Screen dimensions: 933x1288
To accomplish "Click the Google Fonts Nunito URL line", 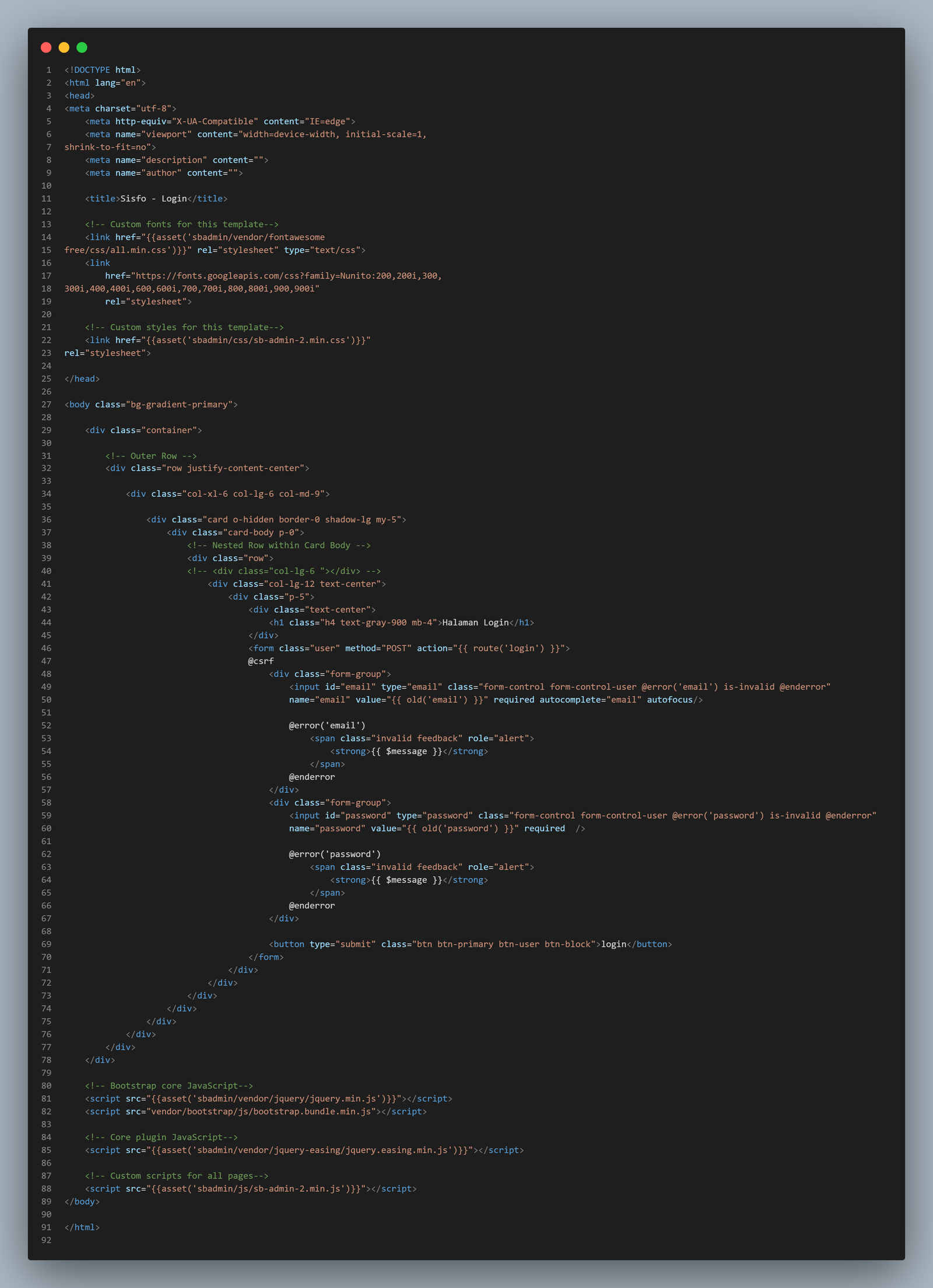I will coord(273,275).
